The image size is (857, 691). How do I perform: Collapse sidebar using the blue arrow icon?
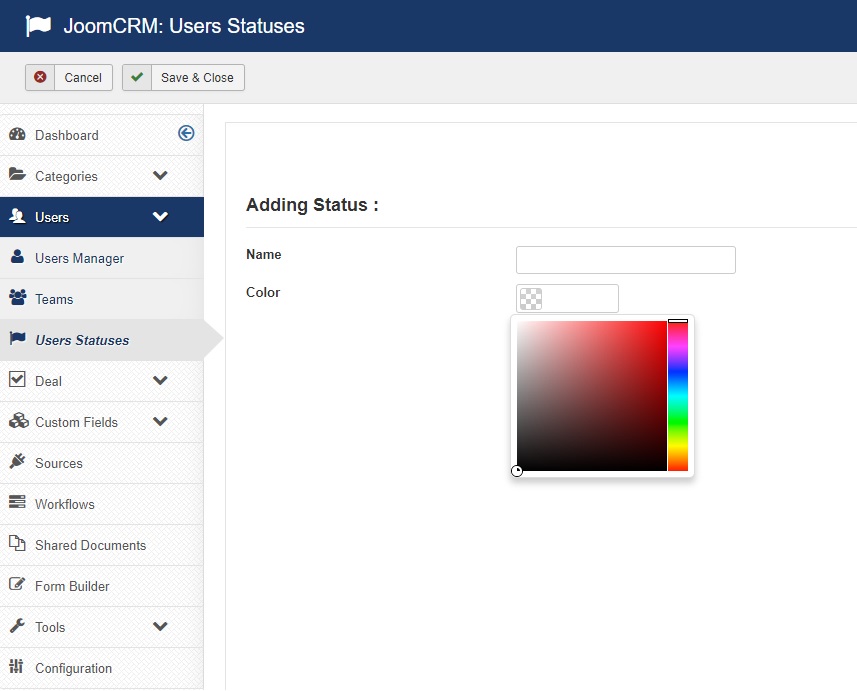click(x=186, y=133)
